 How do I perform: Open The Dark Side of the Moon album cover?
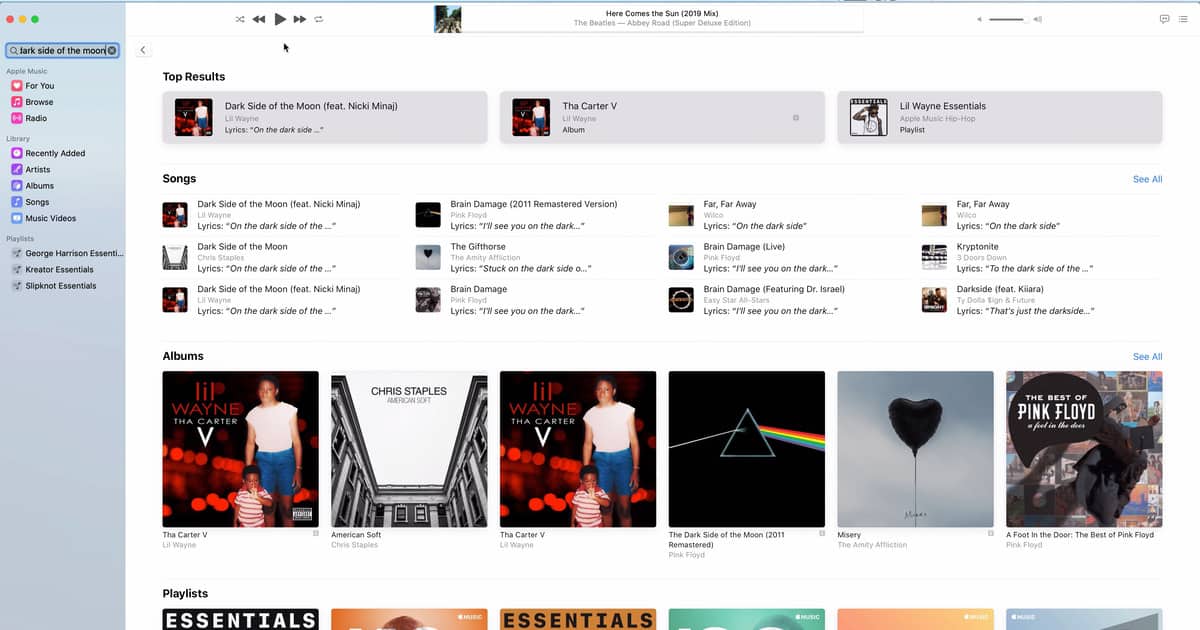click(x=746, y=449)
